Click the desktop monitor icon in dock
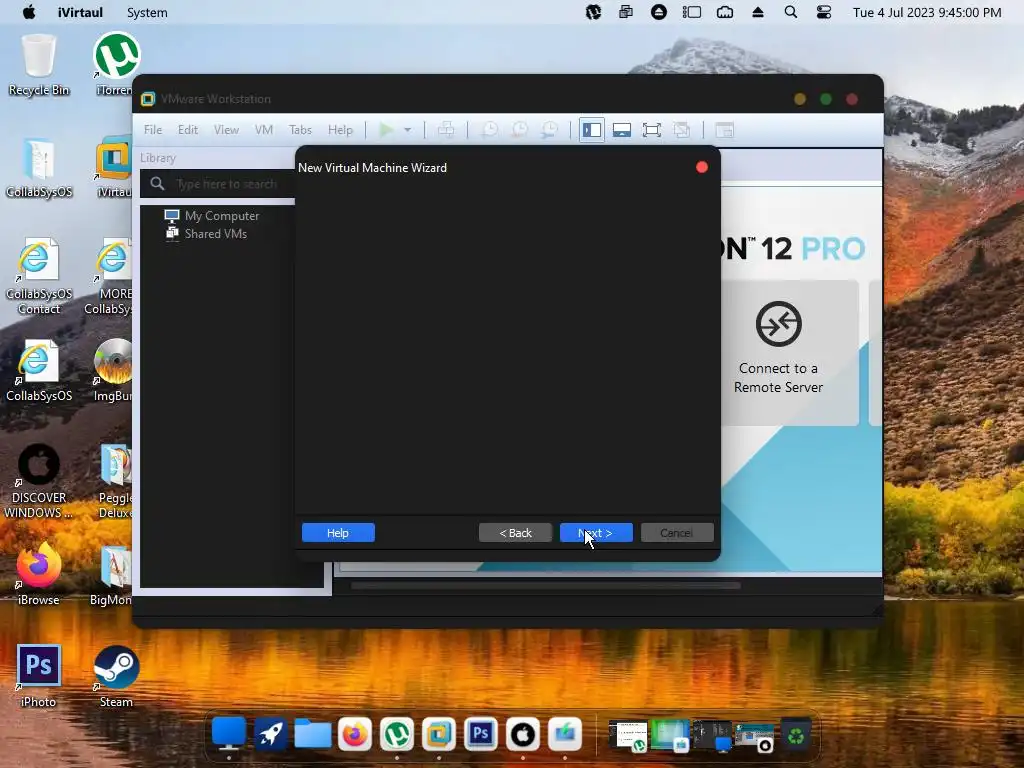This screenshot has height=768, width=1024. click(x=229, y=735)
